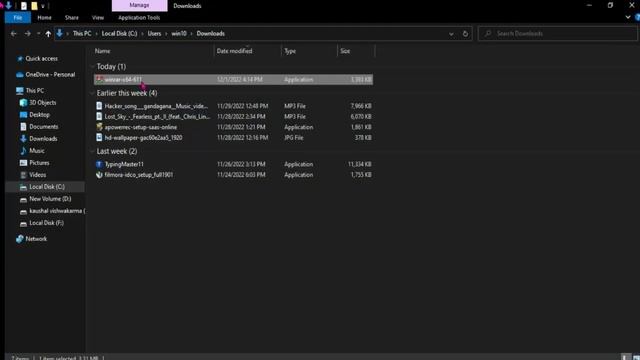
Task: Switch to the View ribbon tab
Action: pyautogui.click(x=98, y=18)
